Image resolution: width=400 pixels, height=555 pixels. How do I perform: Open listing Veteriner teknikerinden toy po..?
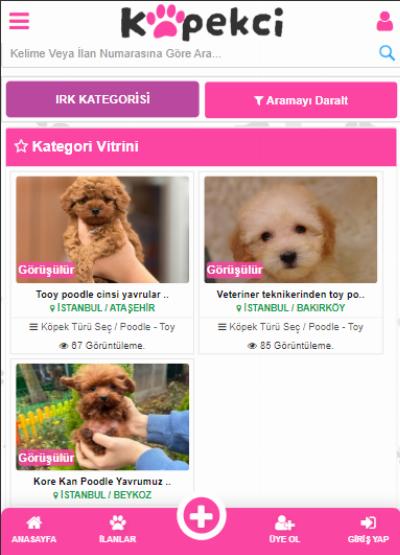[291, 294]
